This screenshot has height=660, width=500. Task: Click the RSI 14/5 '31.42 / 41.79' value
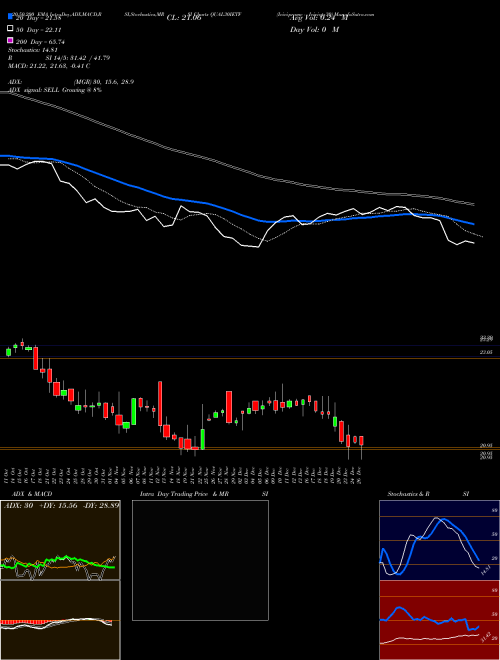[x=88, y=58]
